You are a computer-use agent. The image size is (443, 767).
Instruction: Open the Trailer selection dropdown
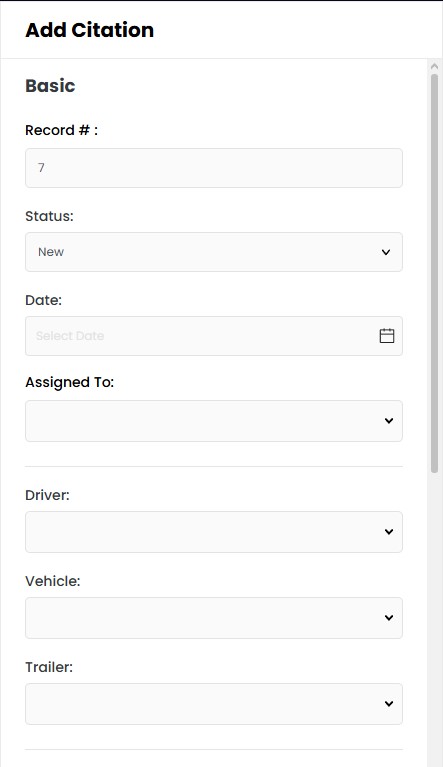(x=214, y=704)
